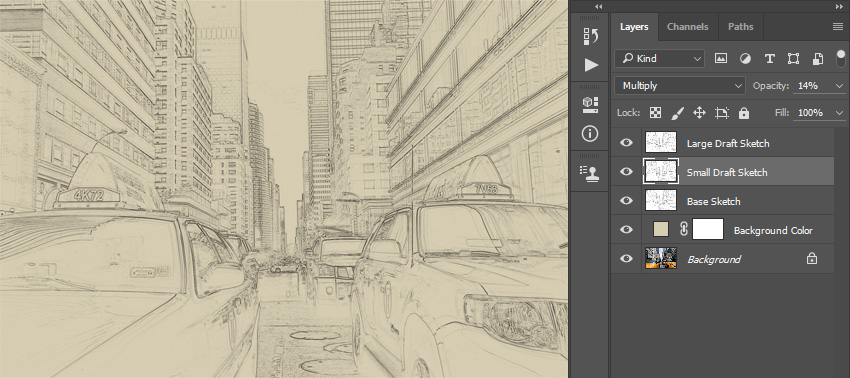The image size is (850, 378).
Task: Hide the Base Sketch layer
Action: pos(626,201)
